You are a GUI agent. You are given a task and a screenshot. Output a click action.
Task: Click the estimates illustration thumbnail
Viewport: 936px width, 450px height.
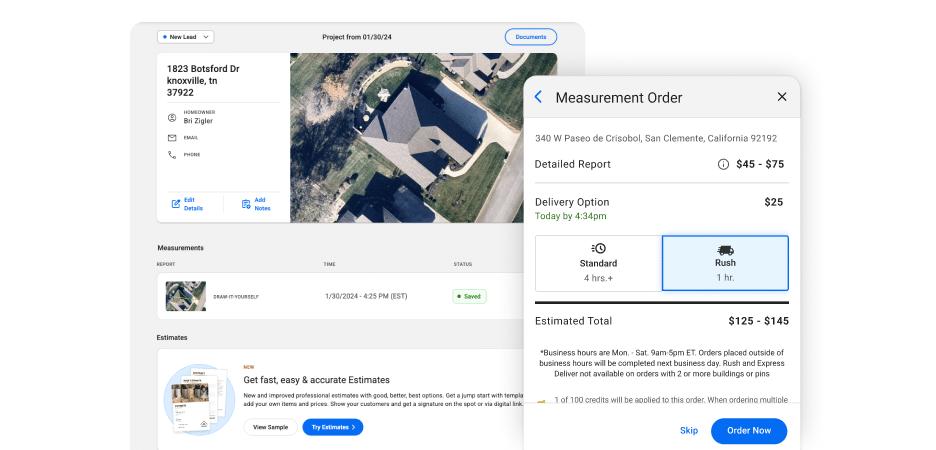click(x=197, y=398)
